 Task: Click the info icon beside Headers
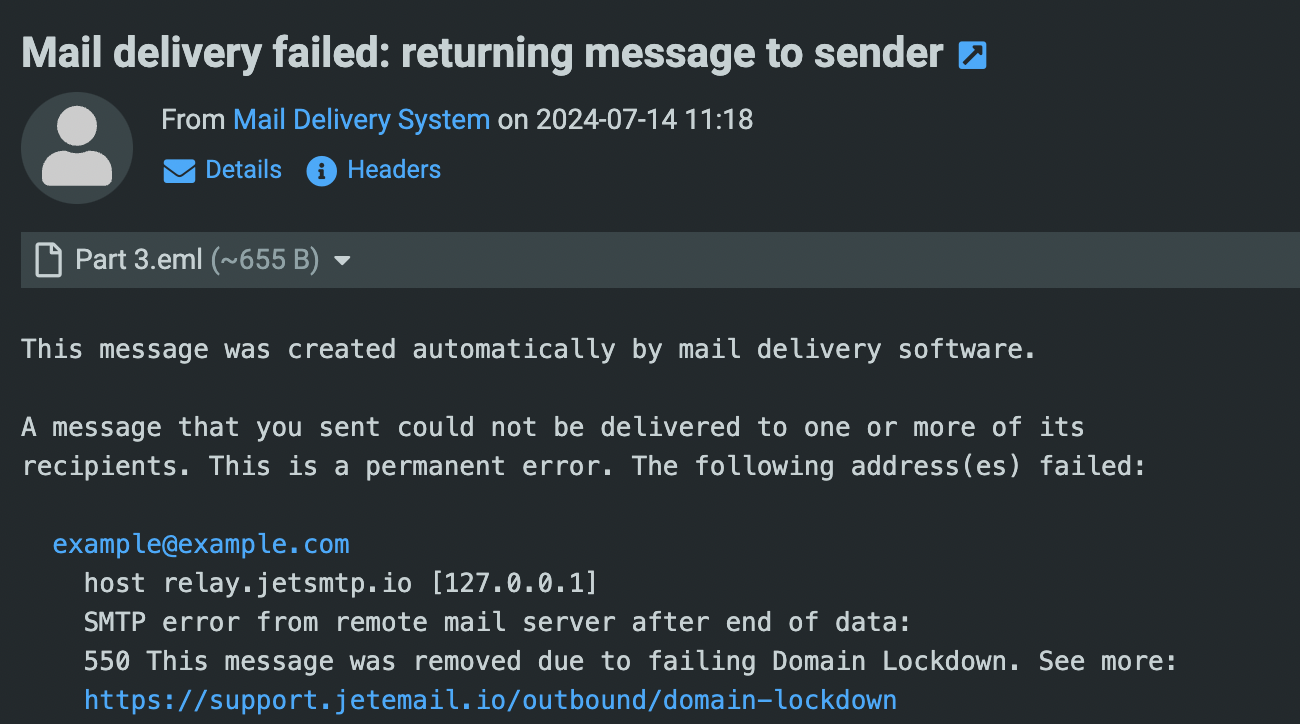pos(321,171)
